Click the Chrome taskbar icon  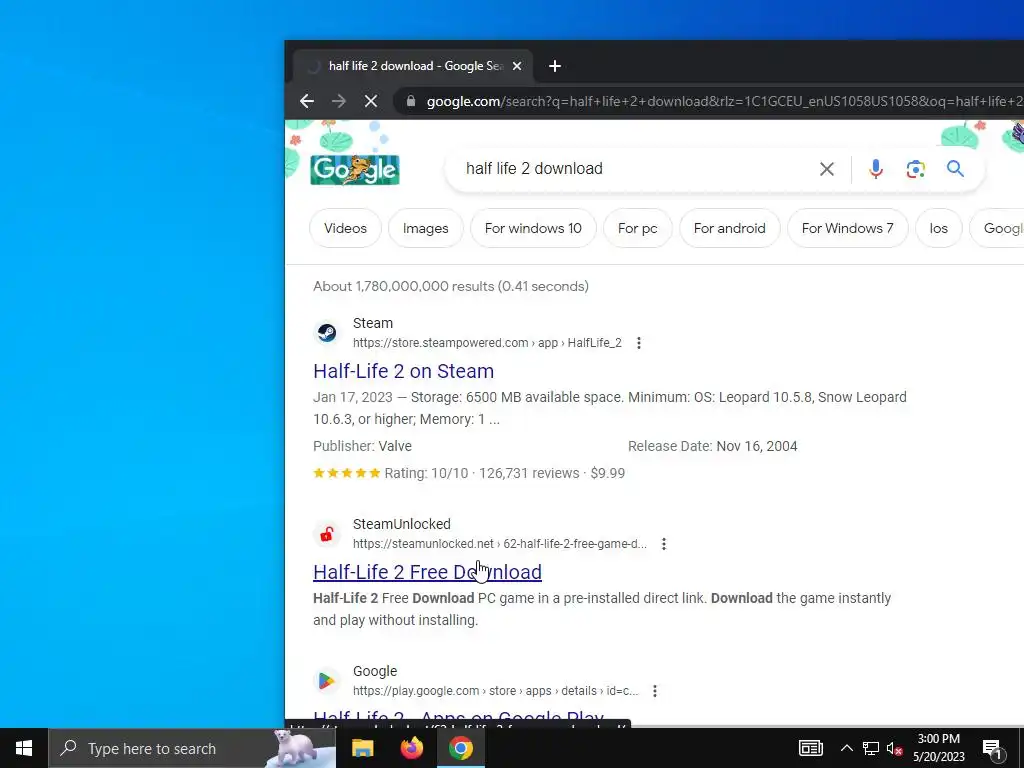460,748
